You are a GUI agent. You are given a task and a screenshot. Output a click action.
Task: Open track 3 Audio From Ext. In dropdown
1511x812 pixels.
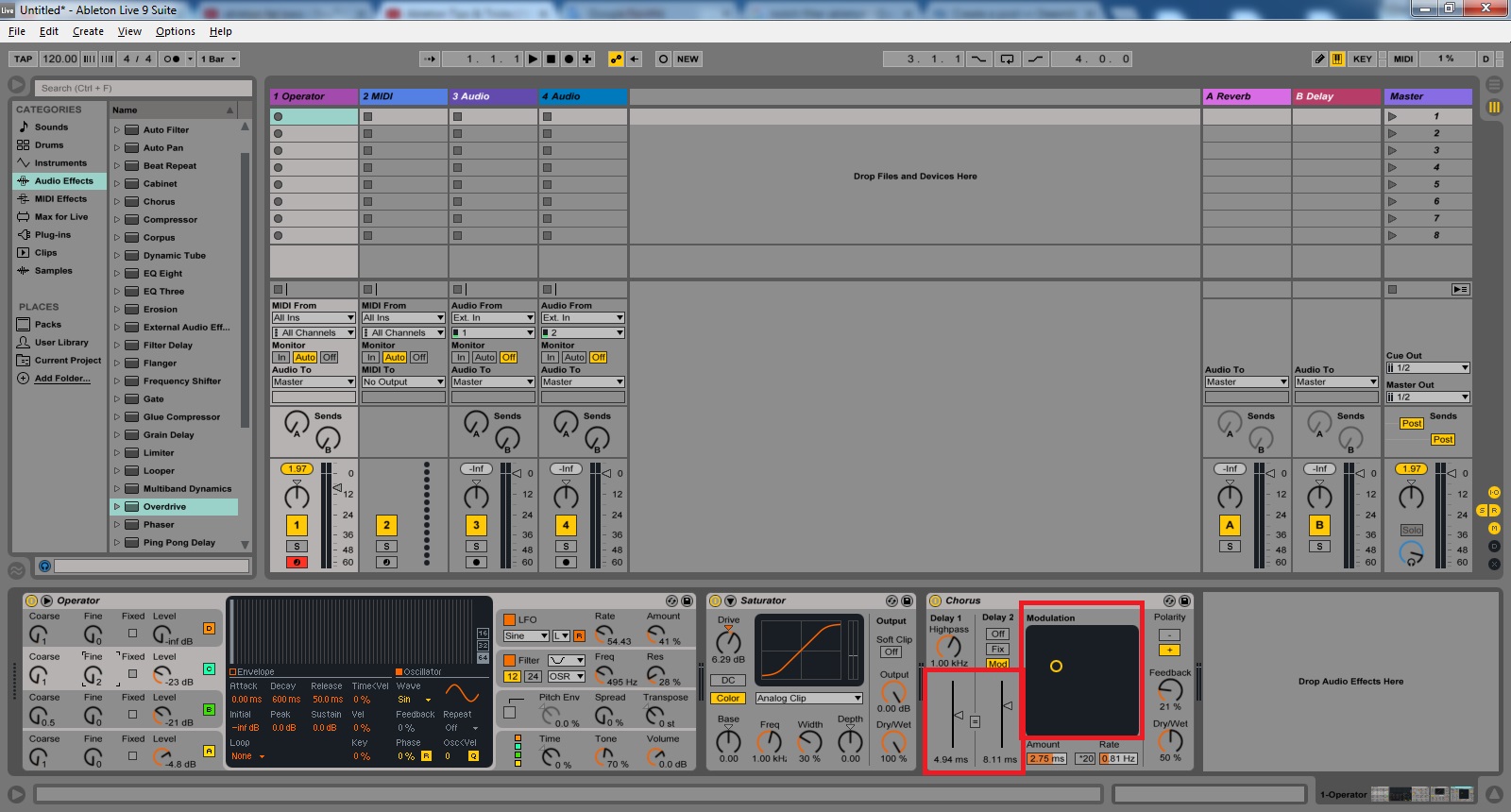pyautogui.click(x=493, y=317)
